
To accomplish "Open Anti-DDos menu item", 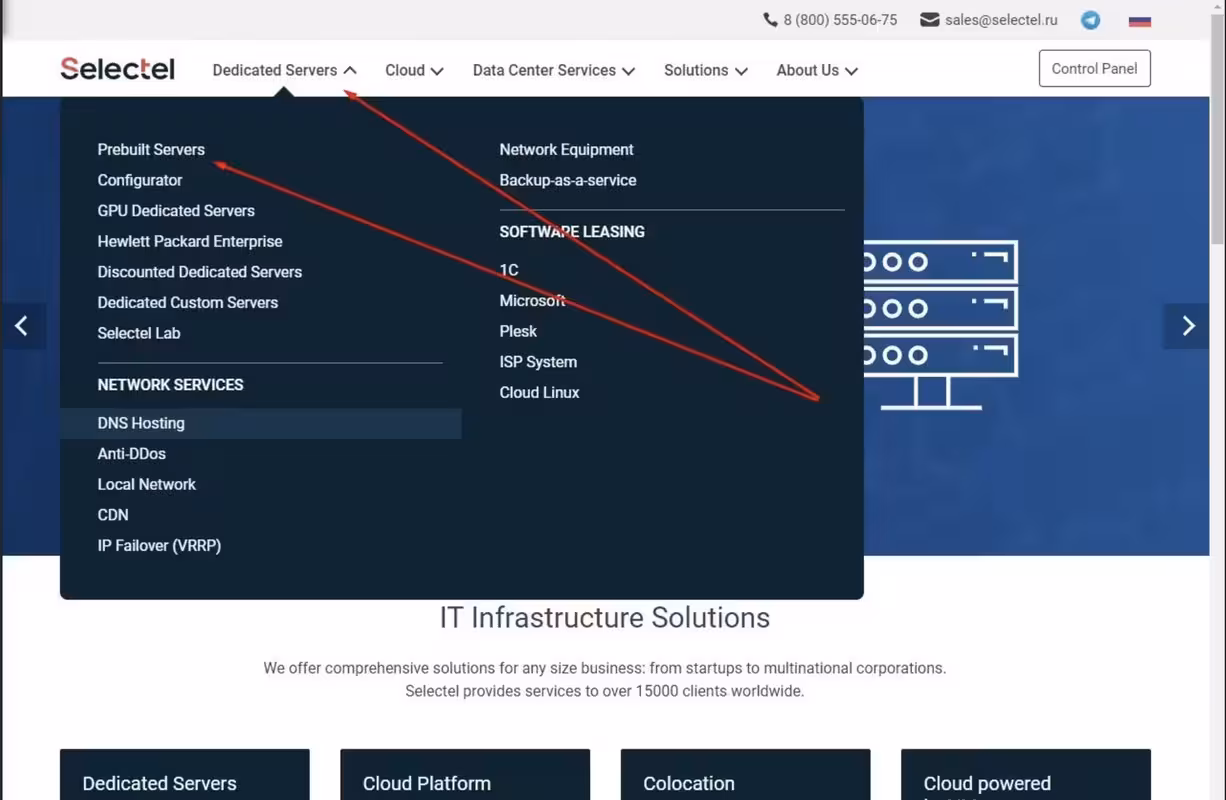I will pos(132,454).
